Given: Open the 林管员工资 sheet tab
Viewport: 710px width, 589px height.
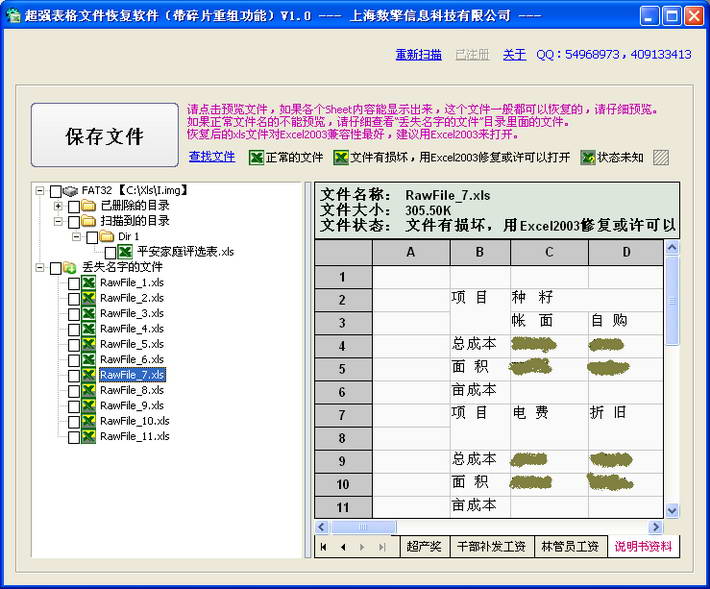Looking at the screenshot, I should [570, 546].
